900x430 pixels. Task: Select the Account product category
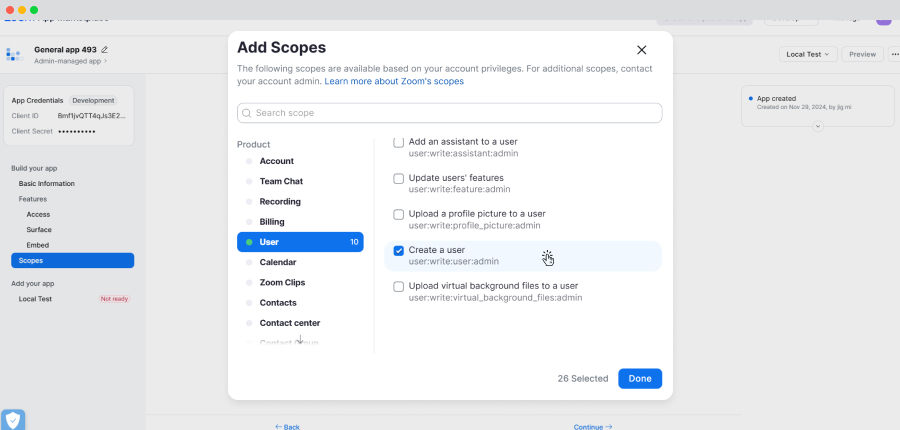300,161
